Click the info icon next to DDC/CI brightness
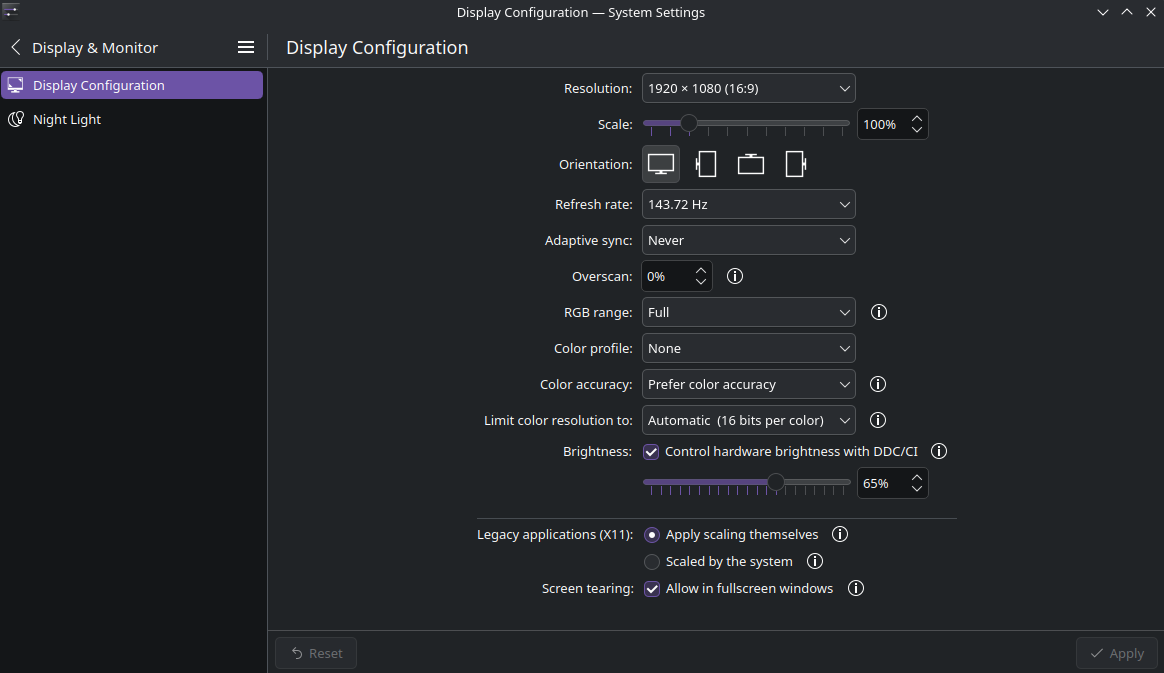 click(x=939, y=451)
